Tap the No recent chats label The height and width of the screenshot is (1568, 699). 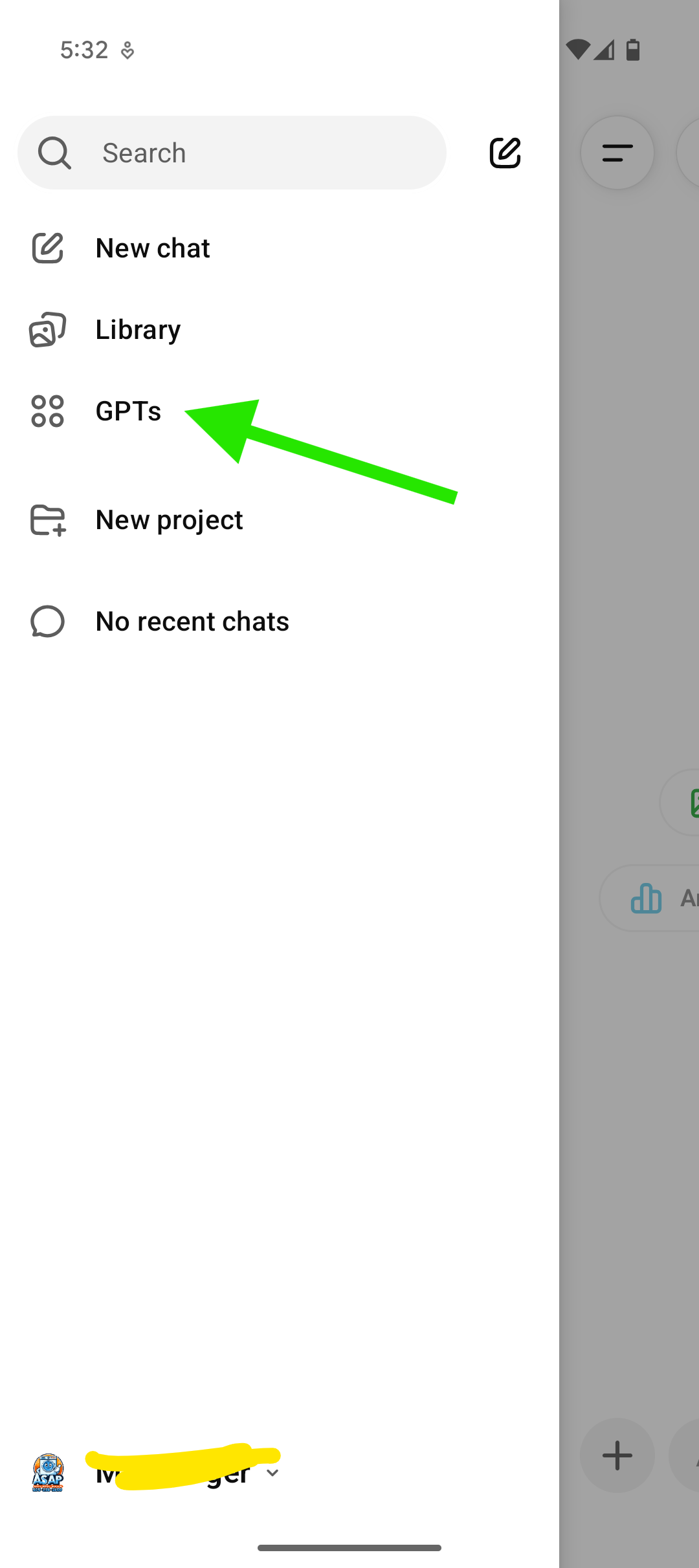[x=192, y=622]
